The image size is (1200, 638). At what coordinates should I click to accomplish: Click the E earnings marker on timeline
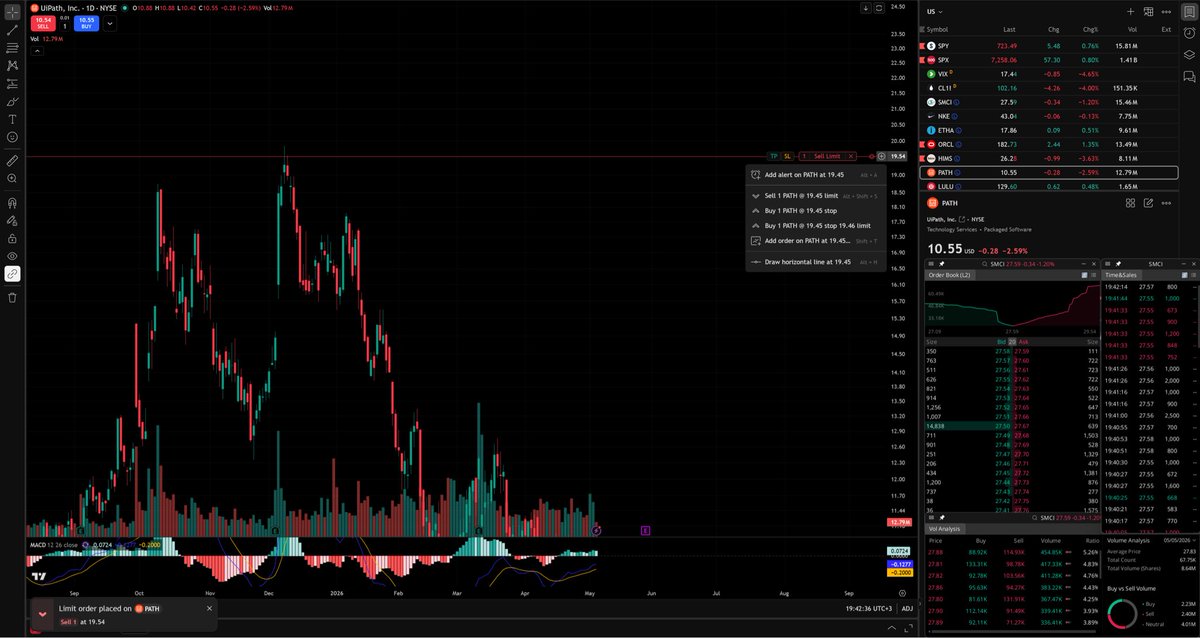point(645,529)
